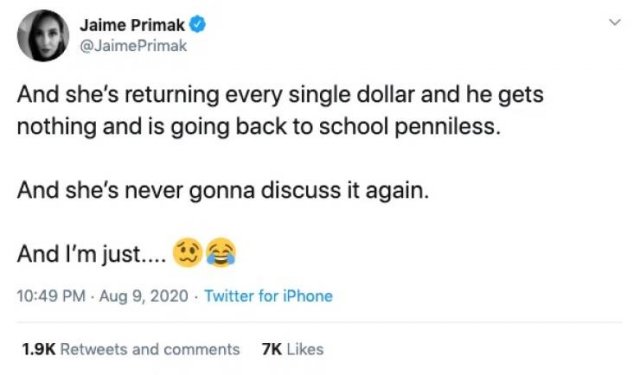Open the @JaimePrimak handle link

tap(133, 46)
